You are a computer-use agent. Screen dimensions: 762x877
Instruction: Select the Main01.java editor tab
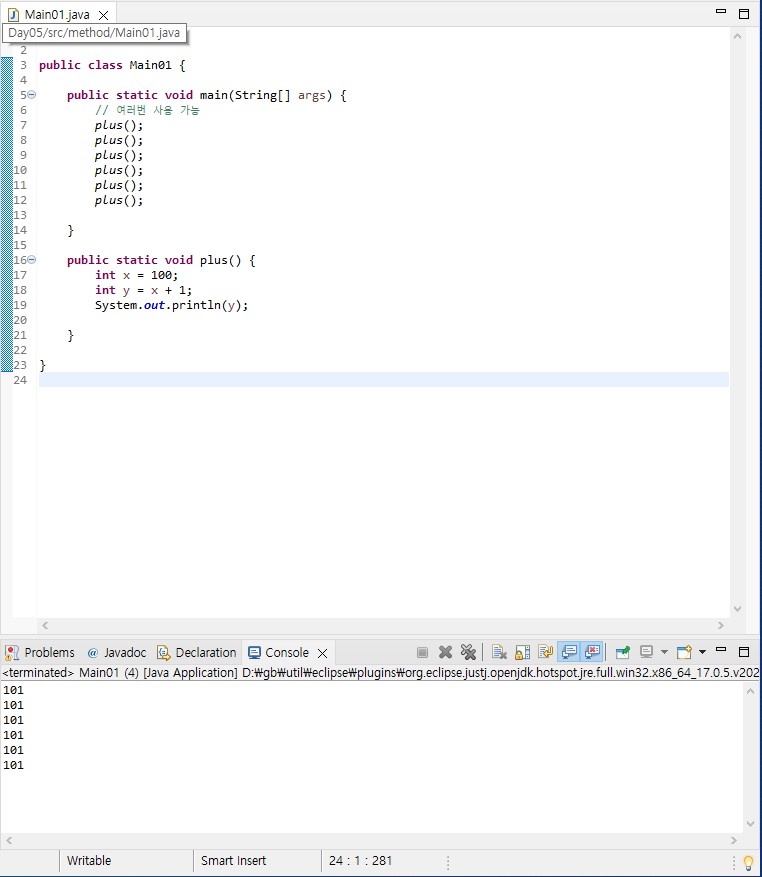(x=57, y=15)
